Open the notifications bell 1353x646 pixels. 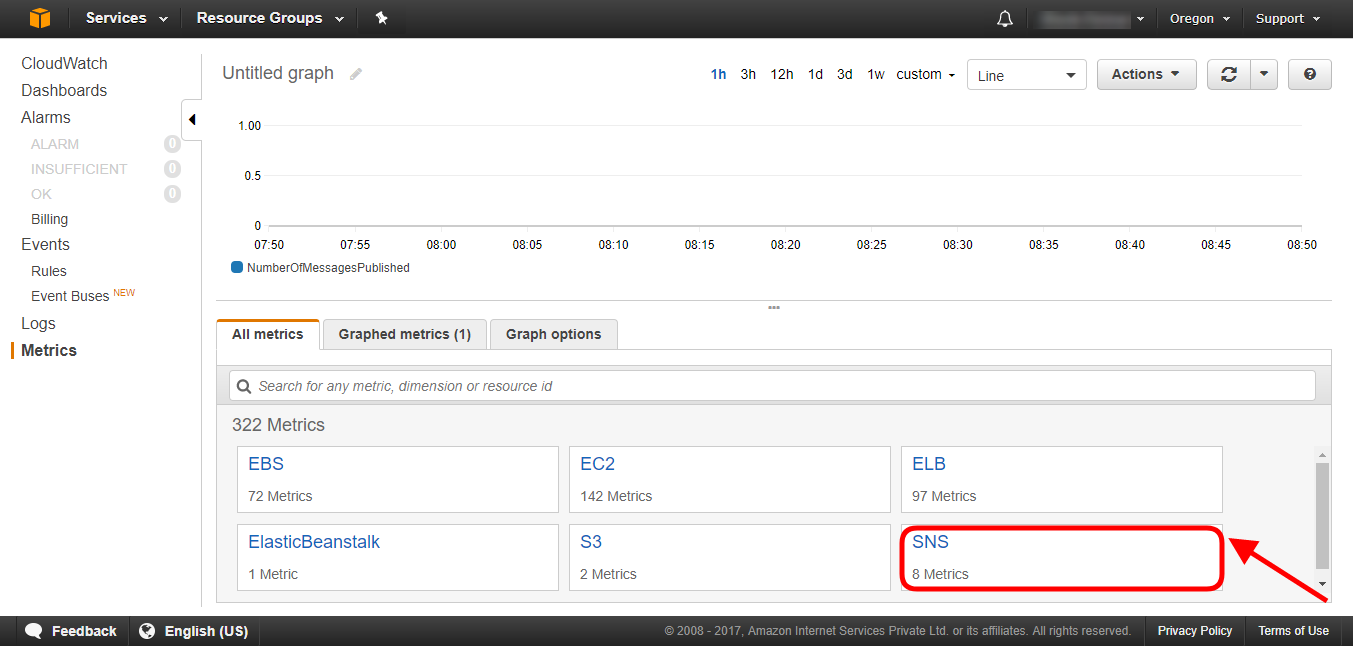(1005, 19)
